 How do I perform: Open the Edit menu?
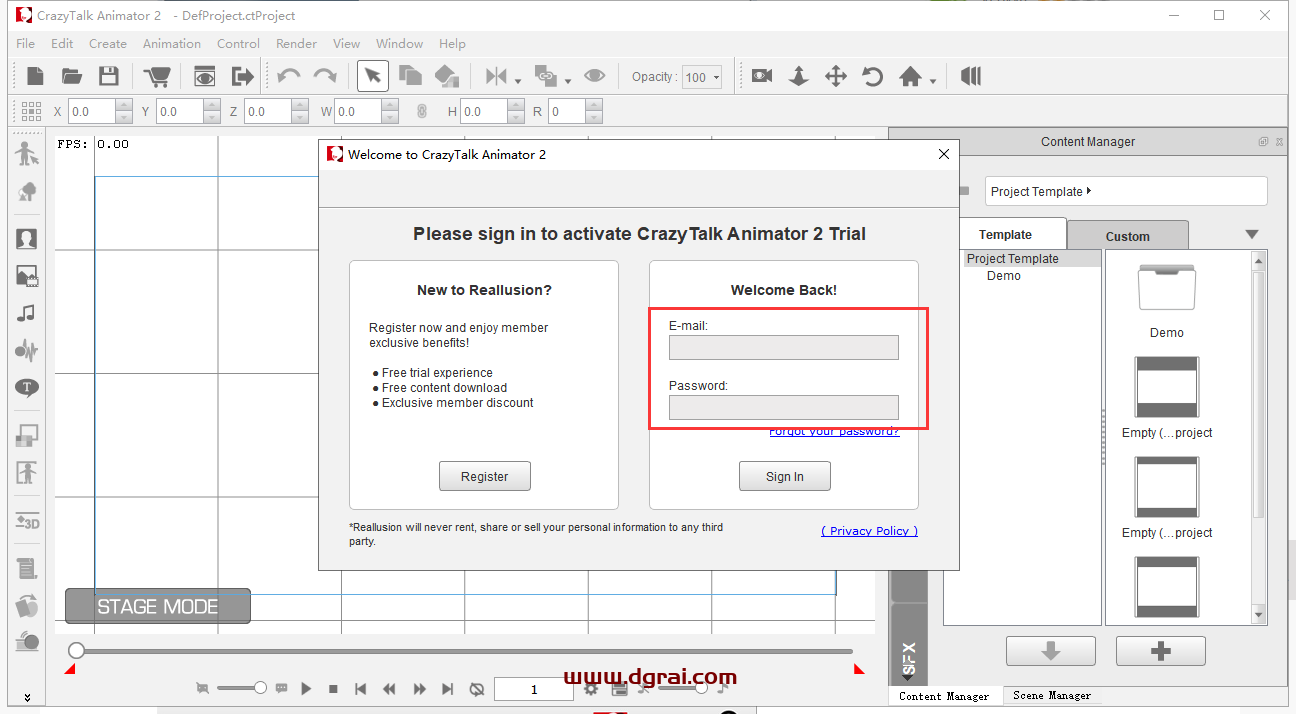pos(62,43)
